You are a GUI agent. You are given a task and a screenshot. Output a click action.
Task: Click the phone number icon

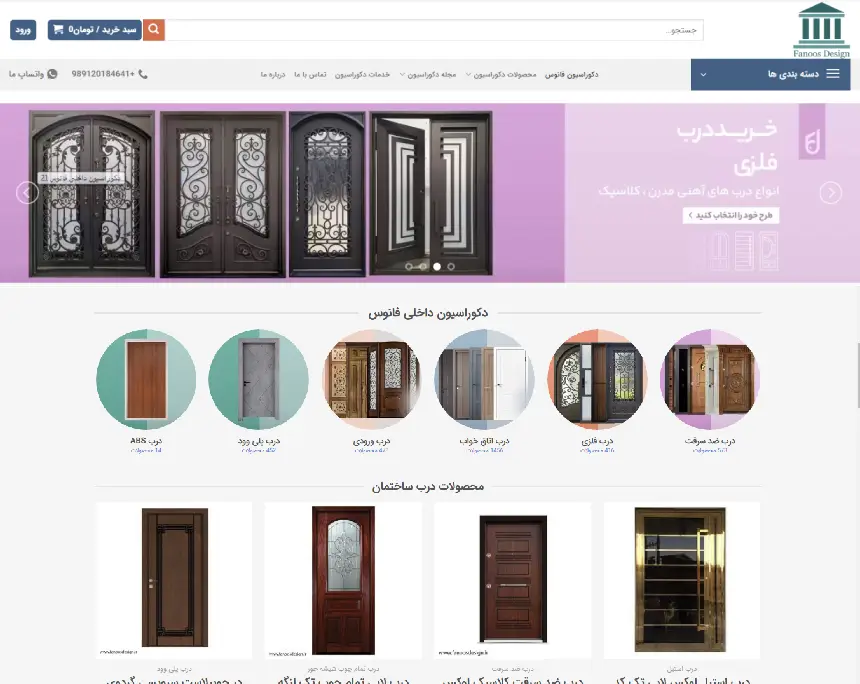(143, 74)
